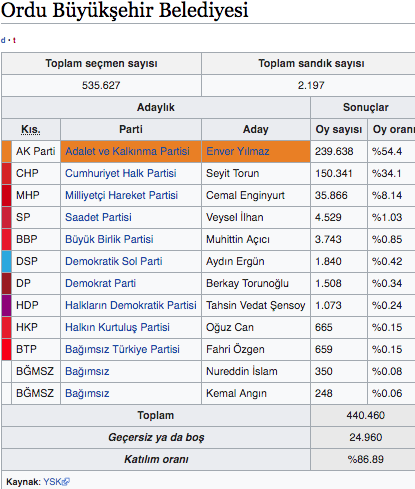Click the Oy sayısı column header

(339, 129)
